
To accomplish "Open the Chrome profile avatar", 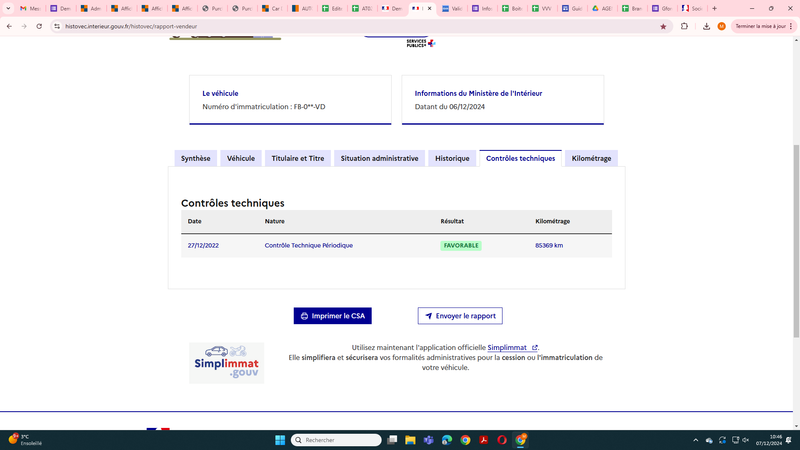I will [721, 27].
